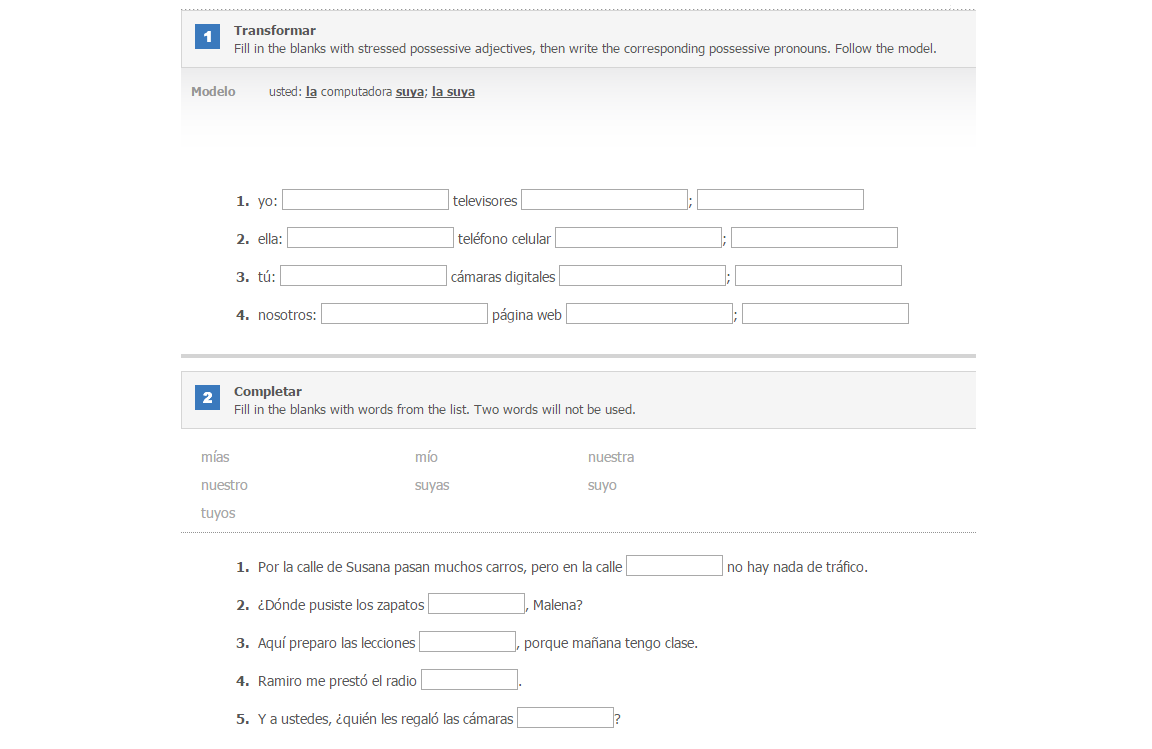Viewport: 1152px width, 749px height.
Task: Click the blank after 'en la calle'
Action: 674,566
